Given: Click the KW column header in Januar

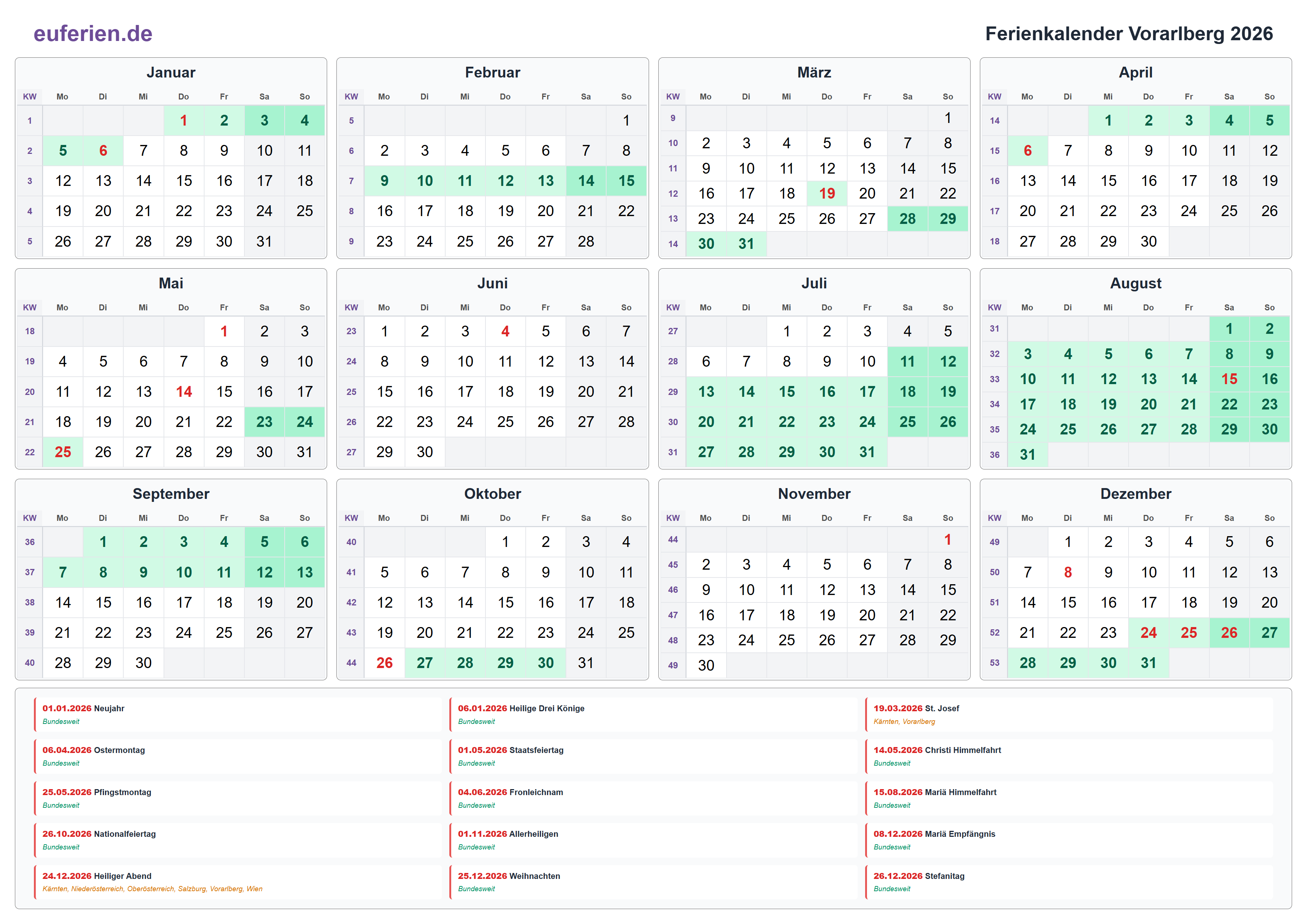Looking at the screenshot, I should click(x=29, y=97).
